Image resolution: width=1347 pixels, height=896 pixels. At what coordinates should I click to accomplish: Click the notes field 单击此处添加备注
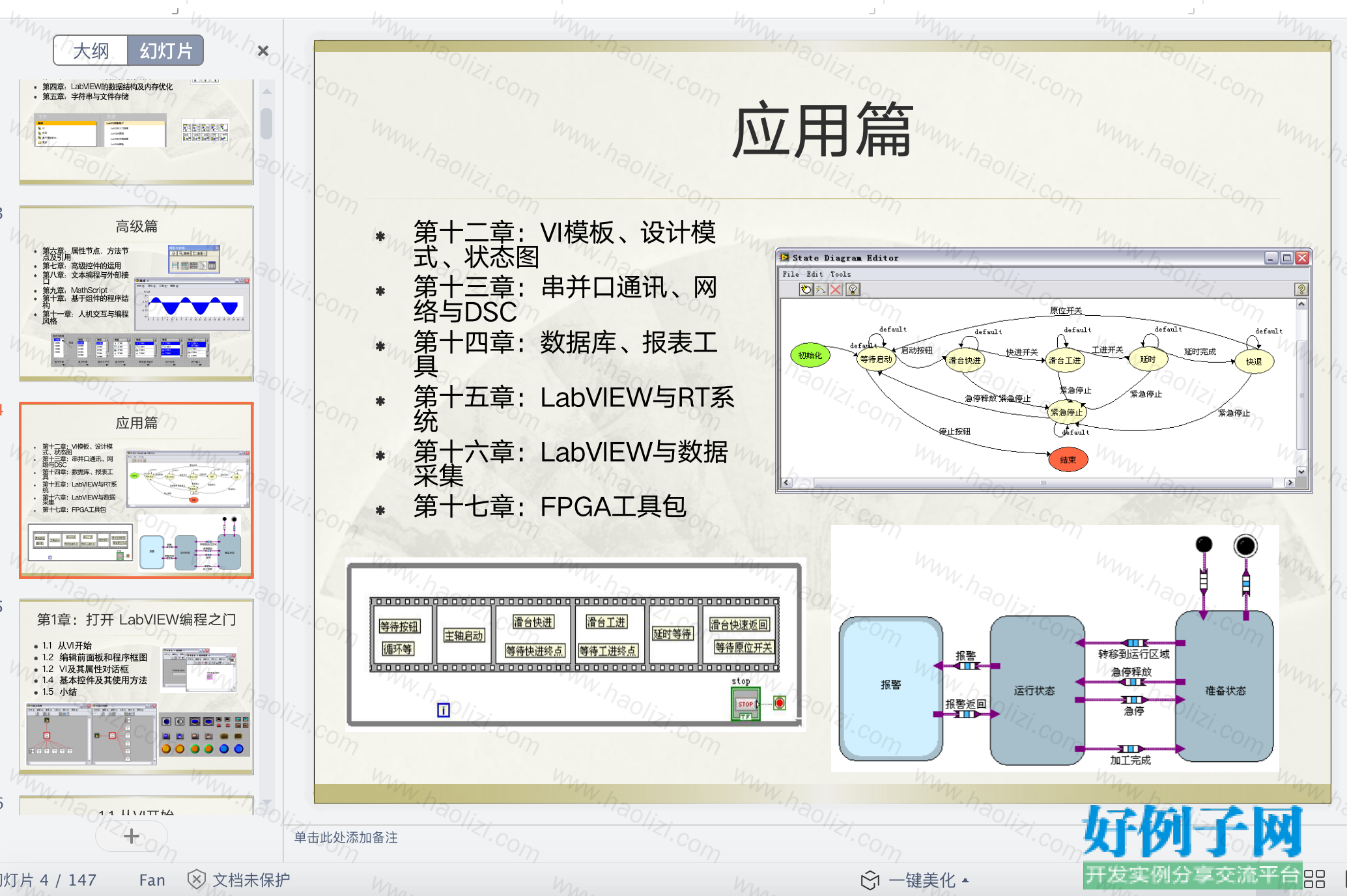click(x=345, y=837)
